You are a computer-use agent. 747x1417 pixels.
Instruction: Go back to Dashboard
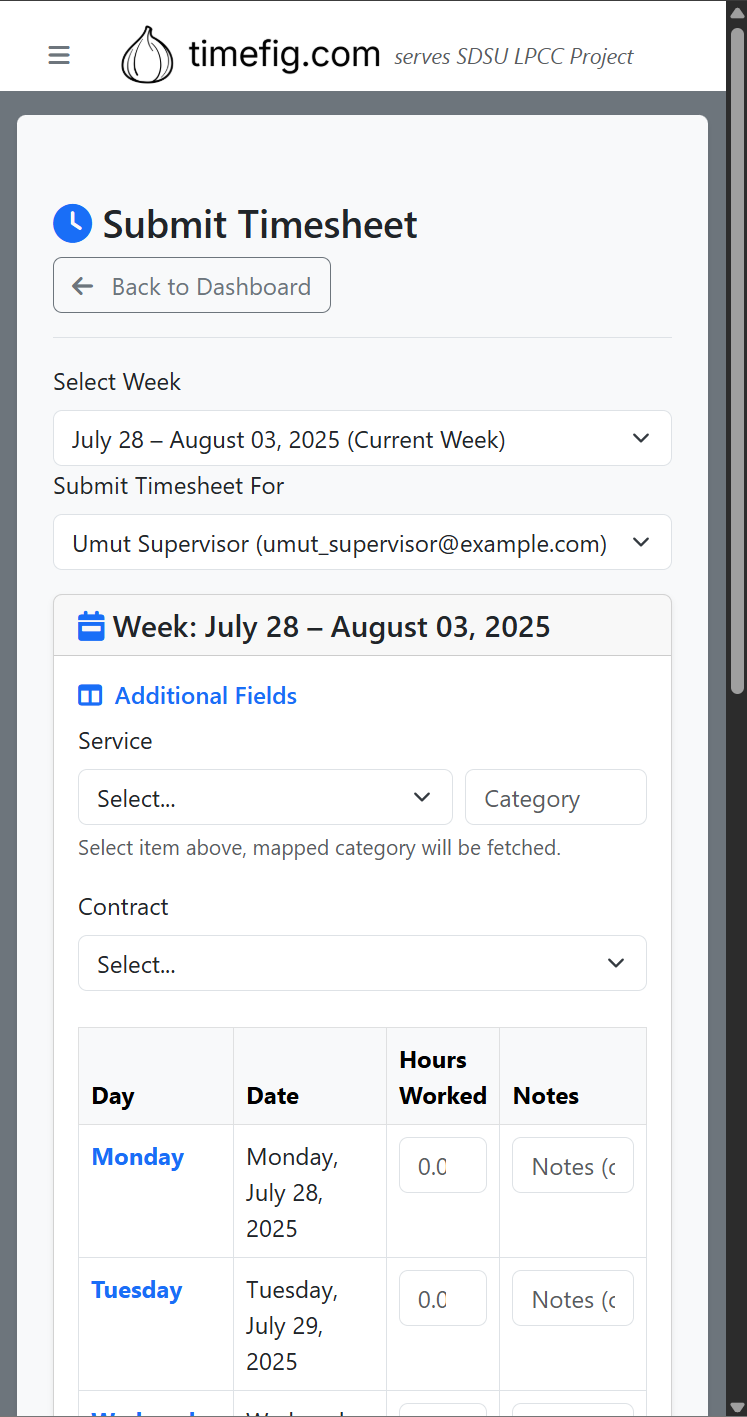[192, 286]
